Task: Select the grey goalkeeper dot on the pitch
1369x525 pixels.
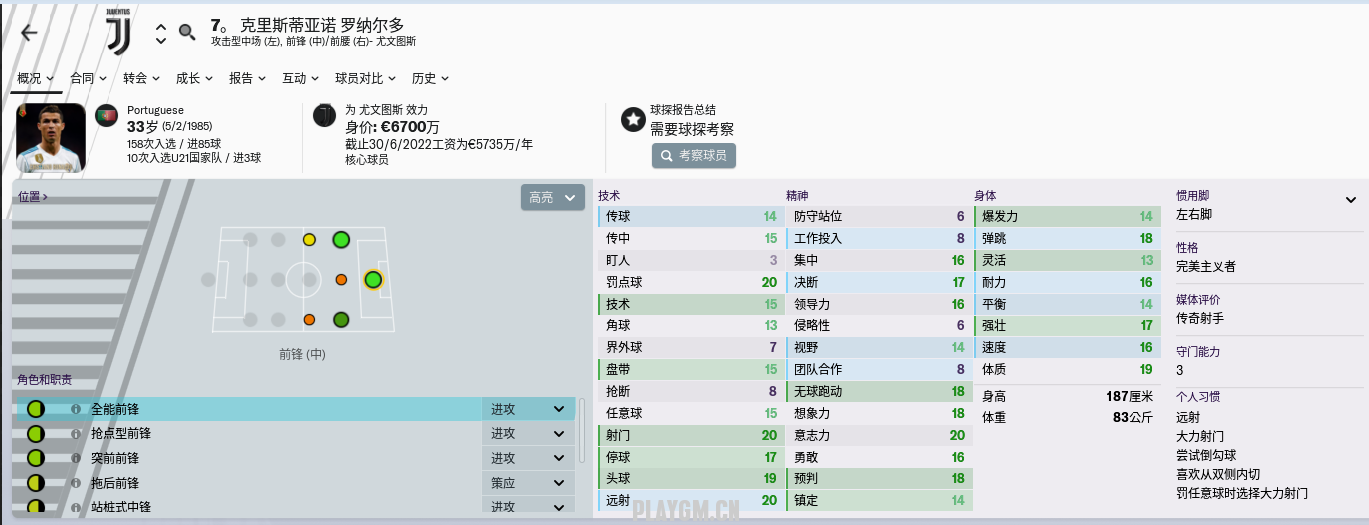Action: (x=208, y=279)
